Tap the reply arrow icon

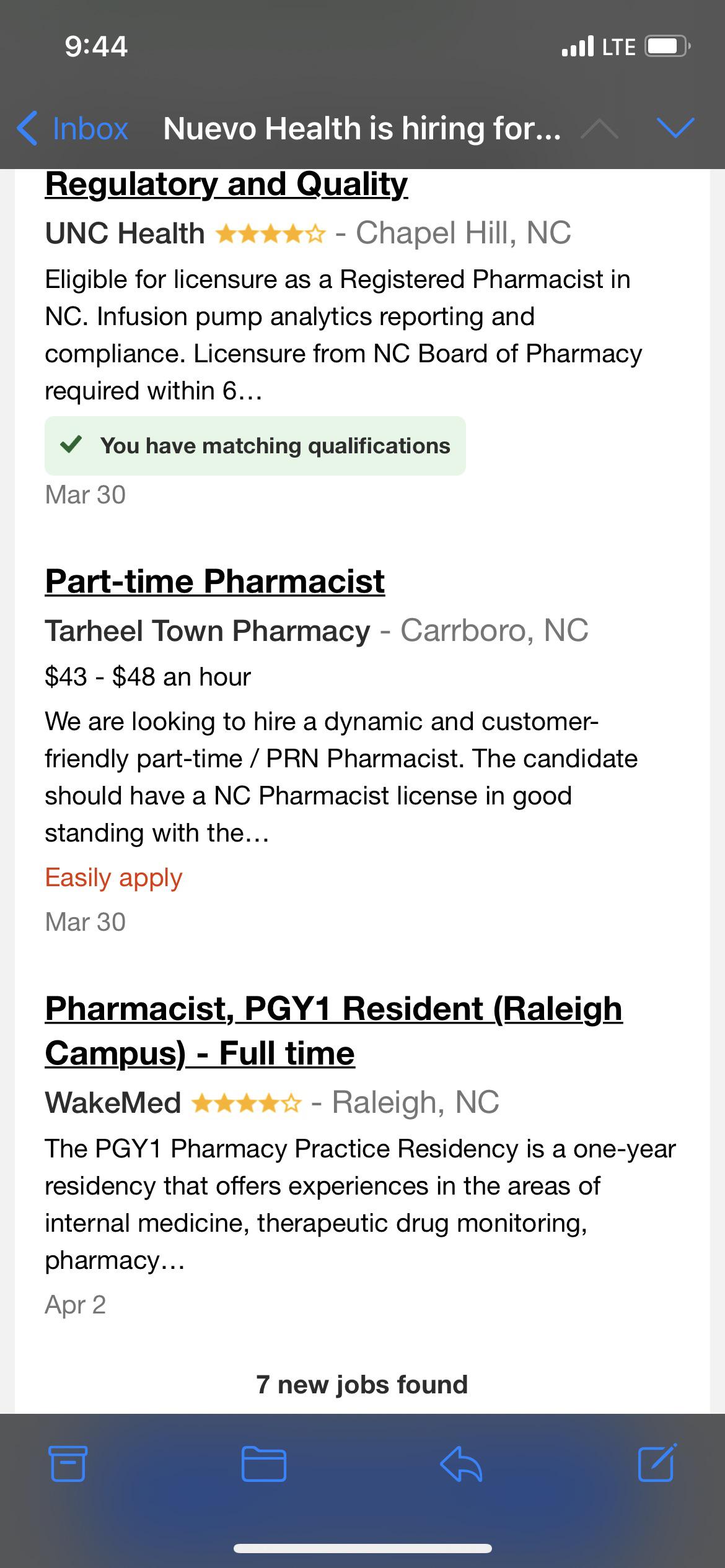(x=460, y=1464)
